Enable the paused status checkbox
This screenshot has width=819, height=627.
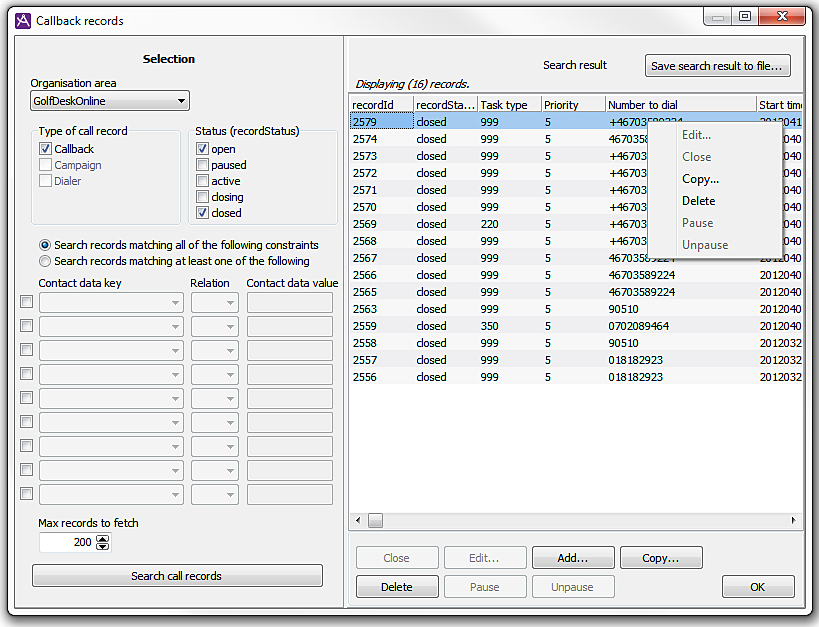click(x=203, y=165)
